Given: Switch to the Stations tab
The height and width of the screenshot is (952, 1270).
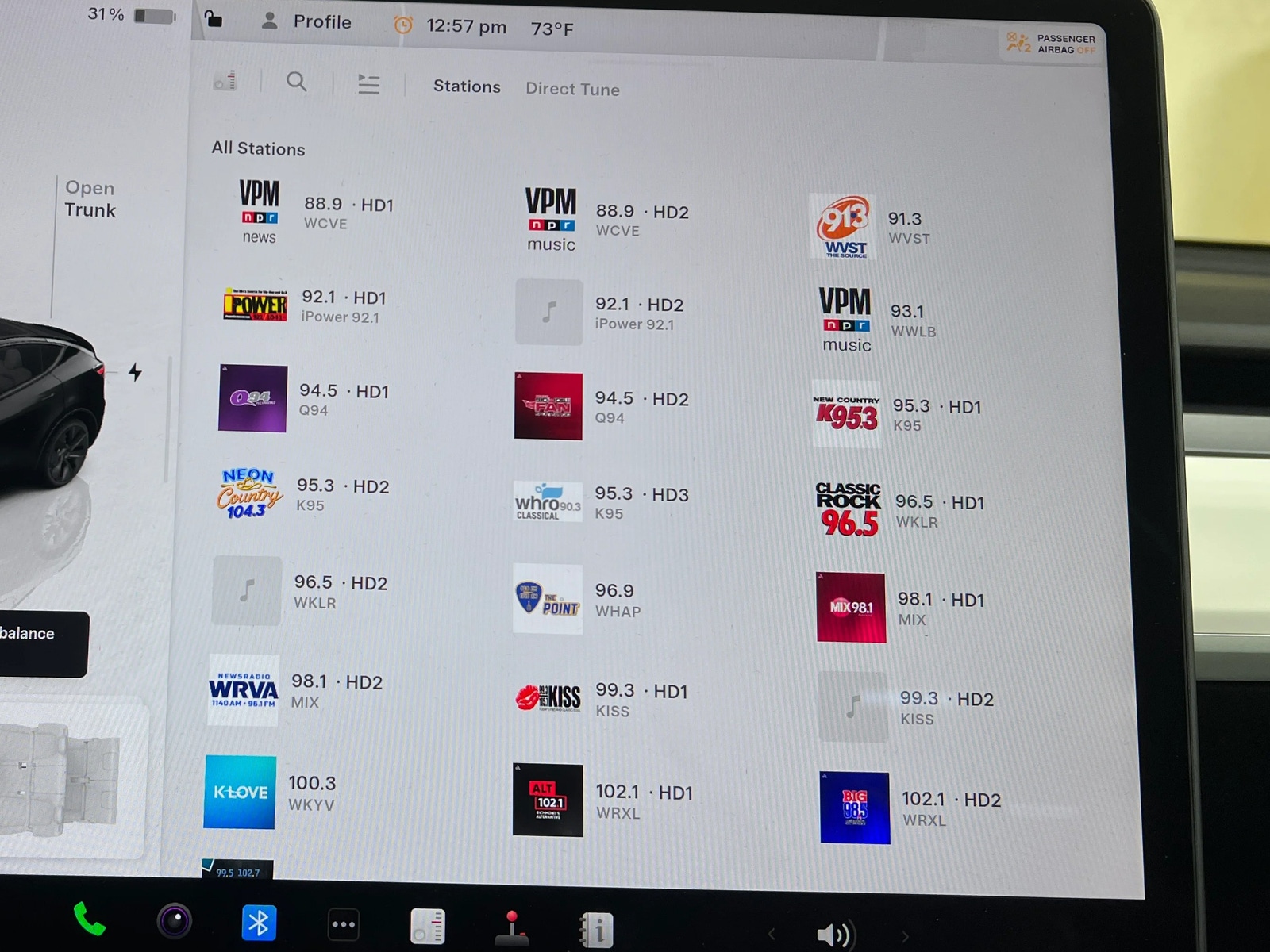Looking at the screenshot, I should coord(467,86).
